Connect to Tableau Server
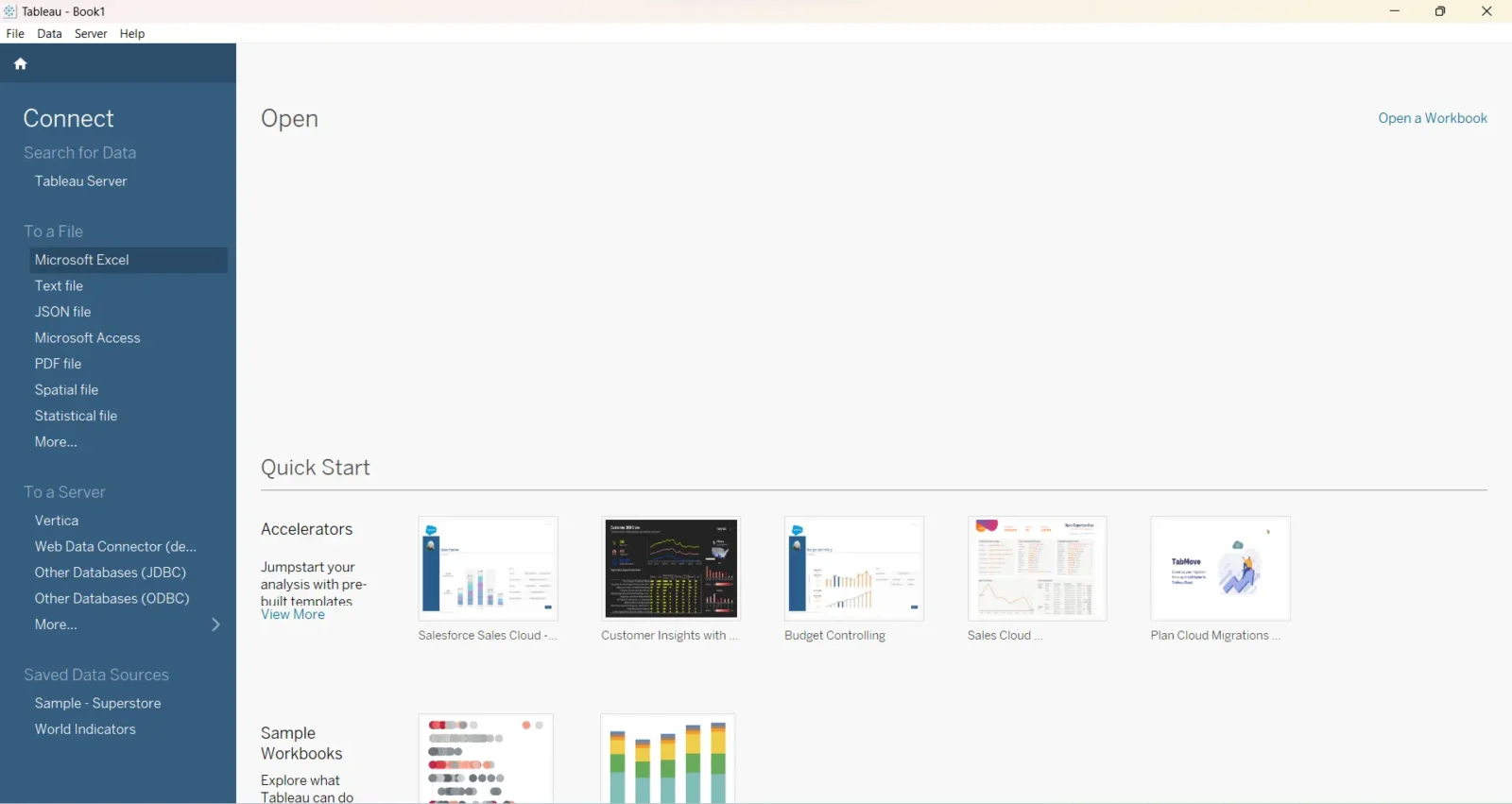 pos(81,180)
